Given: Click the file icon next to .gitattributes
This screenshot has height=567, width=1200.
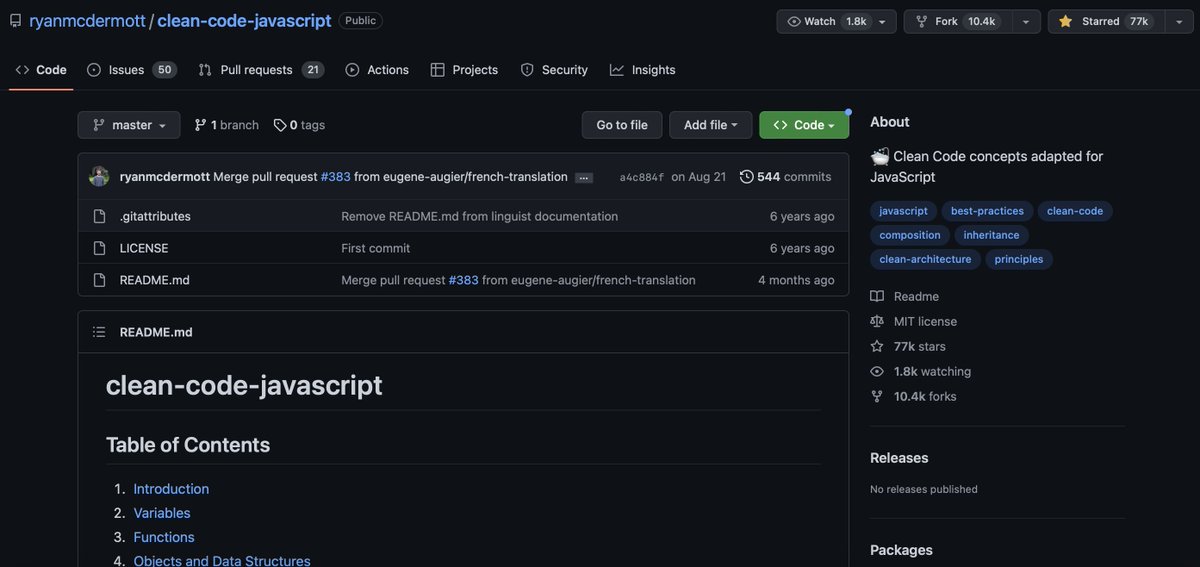Looking at the screenshot, I should 99,216.
